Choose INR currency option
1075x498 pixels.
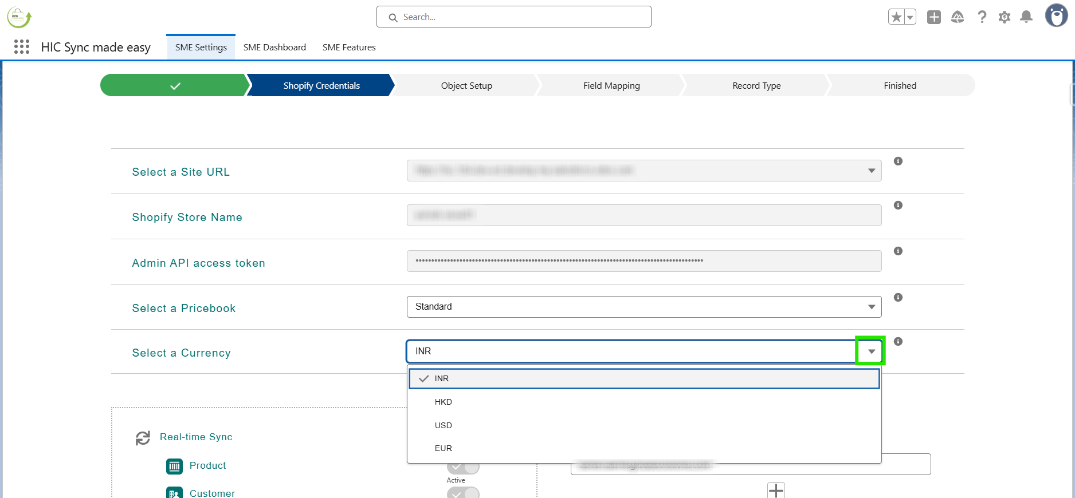(644, 379)
